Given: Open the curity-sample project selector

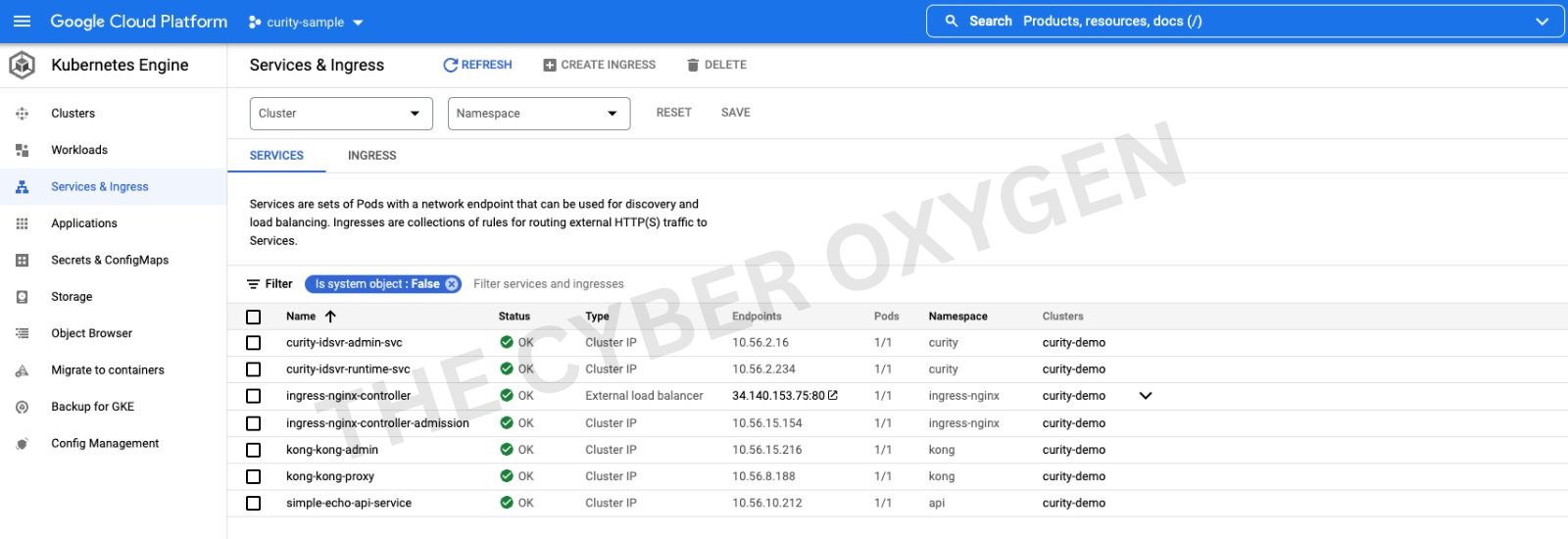Looking at the screenshot, I should coord(306,22).
